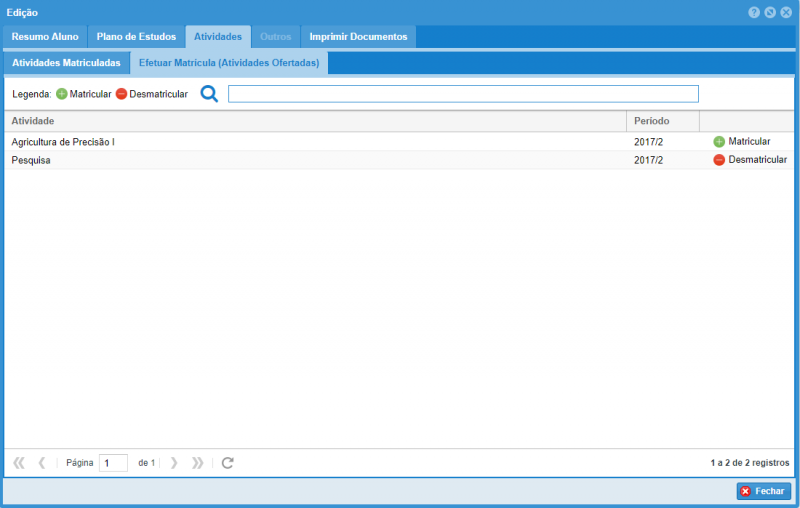Screen dimensions: 800x508
Task: Click the green Matricular icon for Agricultura
Action: 719,142
